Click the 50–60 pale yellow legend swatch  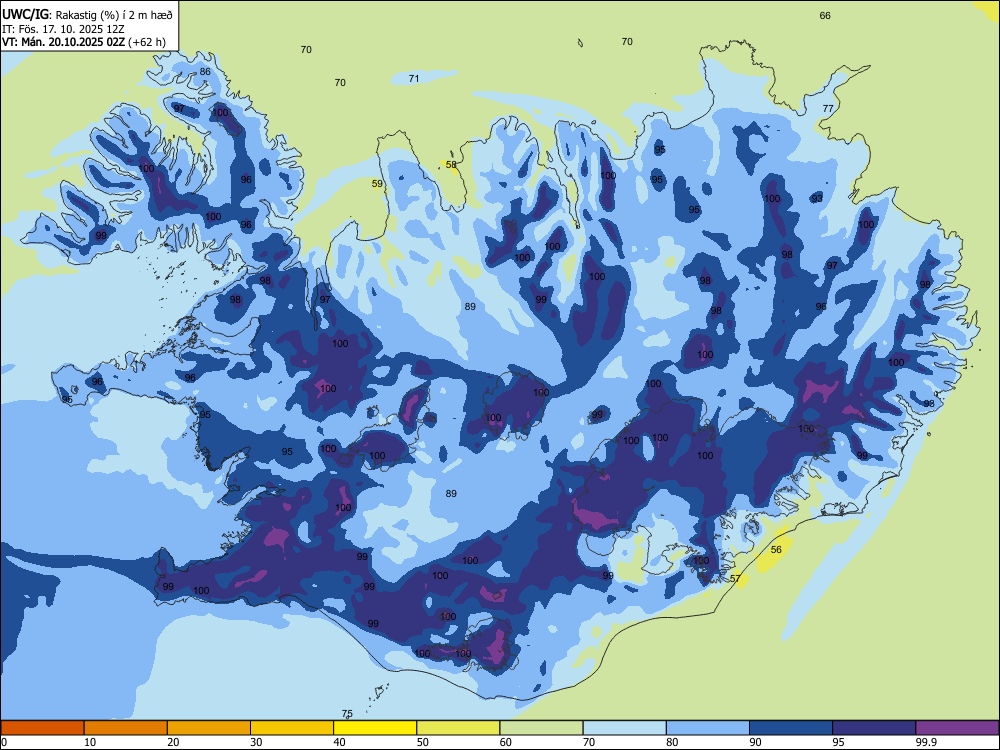click(x=458, y=728)
